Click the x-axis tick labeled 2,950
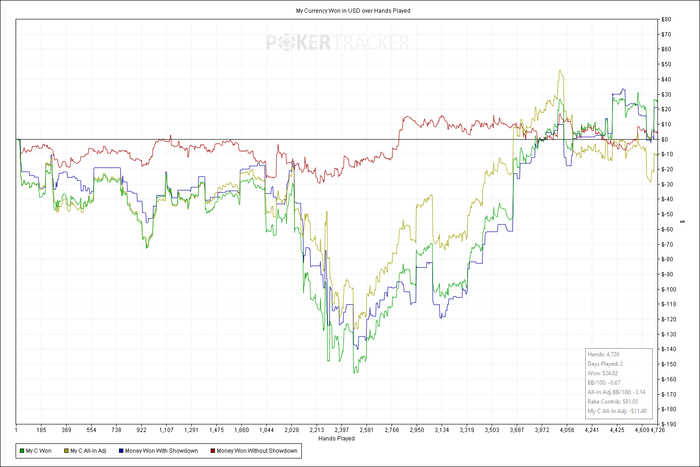Image resolution: width=700 pixels, height=467 pixels. (x=417, y=430)
